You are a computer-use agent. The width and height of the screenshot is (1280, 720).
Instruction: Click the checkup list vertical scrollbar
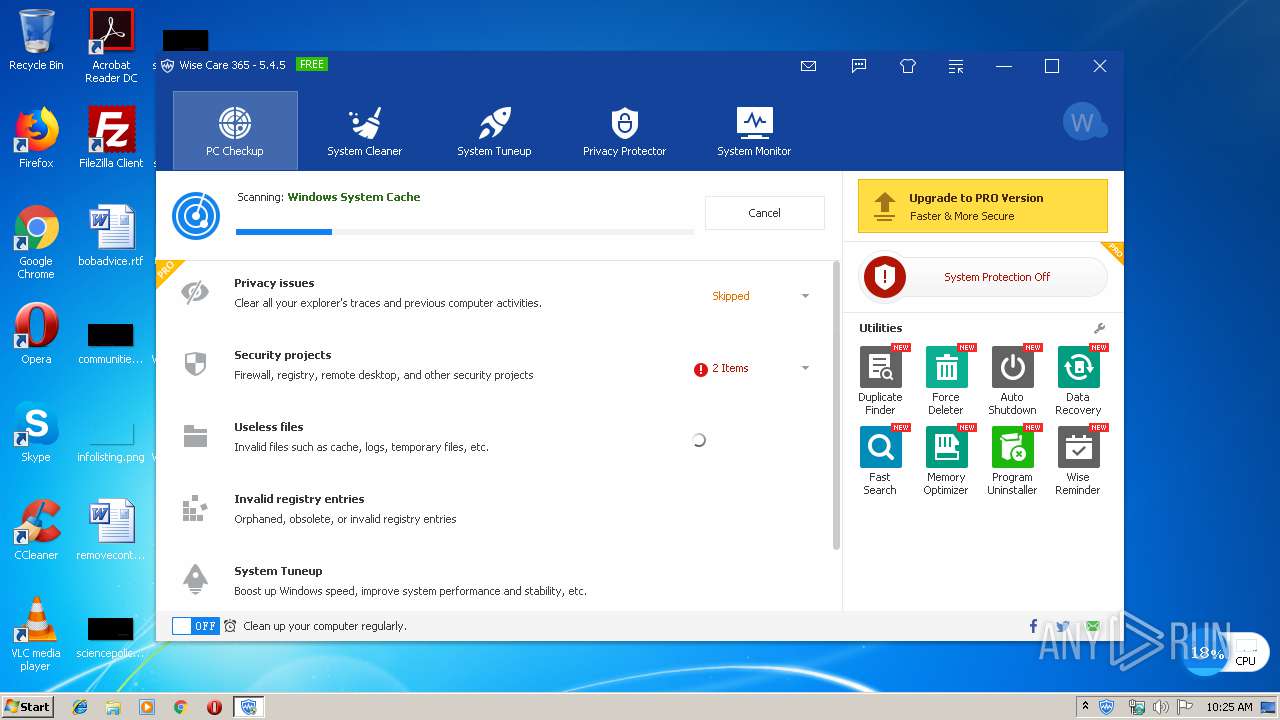(836, 405)
